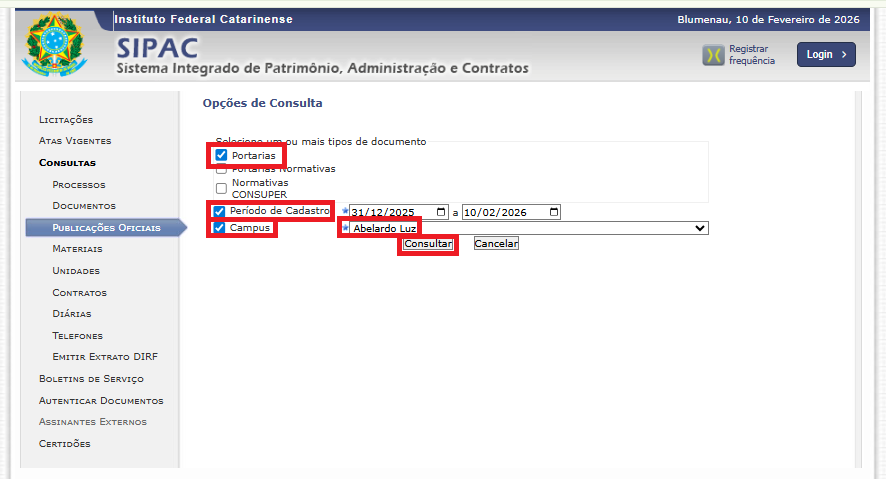This screenshot has width=886, height=479.
Task: Enable the Normativas CONSUPER checkbox
Action: pyautogui.click(x=221, y=188)
